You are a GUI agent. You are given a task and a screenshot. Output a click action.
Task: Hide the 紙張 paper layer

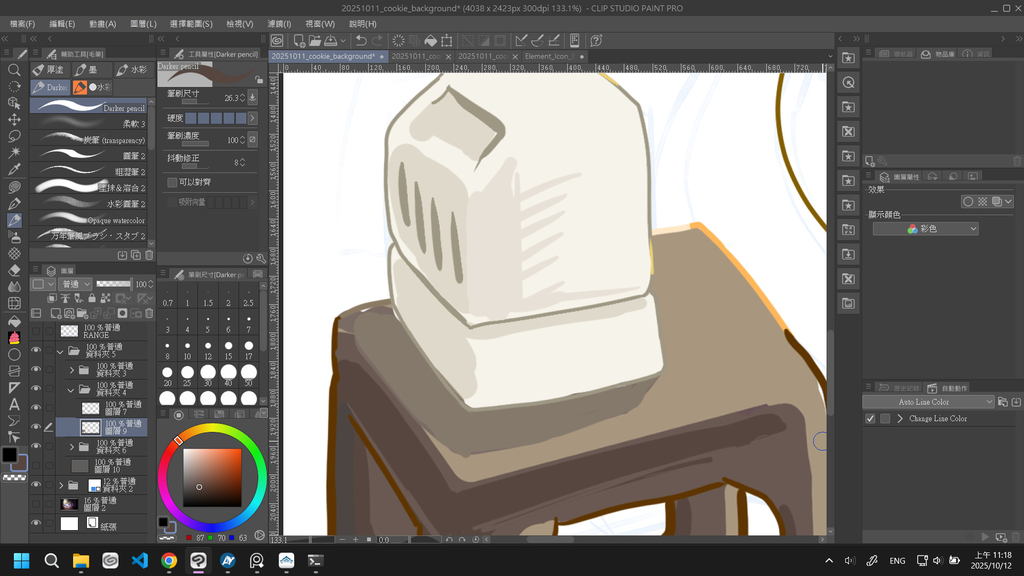[x=36, y=523]
